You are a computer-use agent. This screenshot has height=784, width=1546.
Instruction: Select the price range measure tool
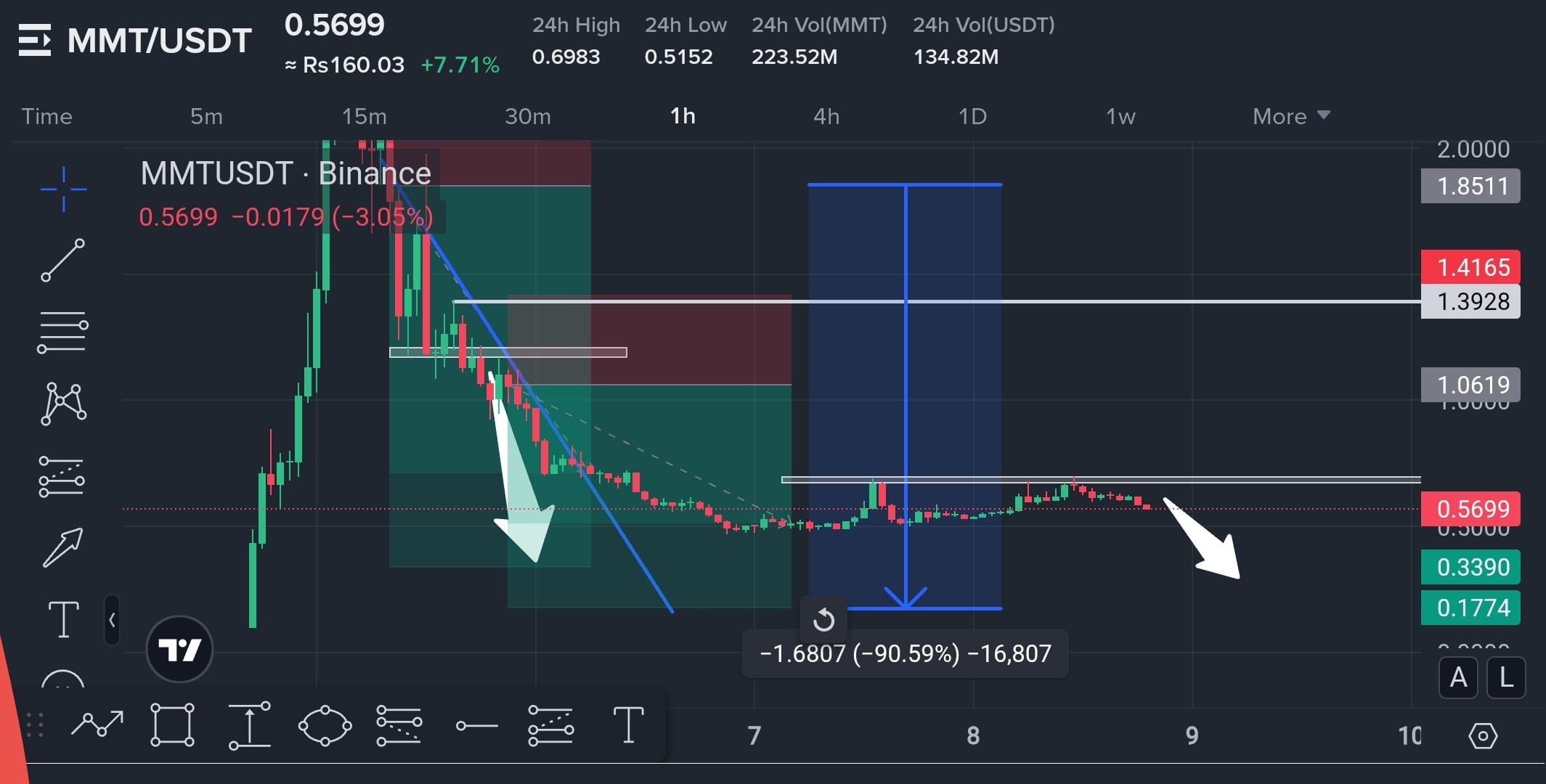point(250,725)
